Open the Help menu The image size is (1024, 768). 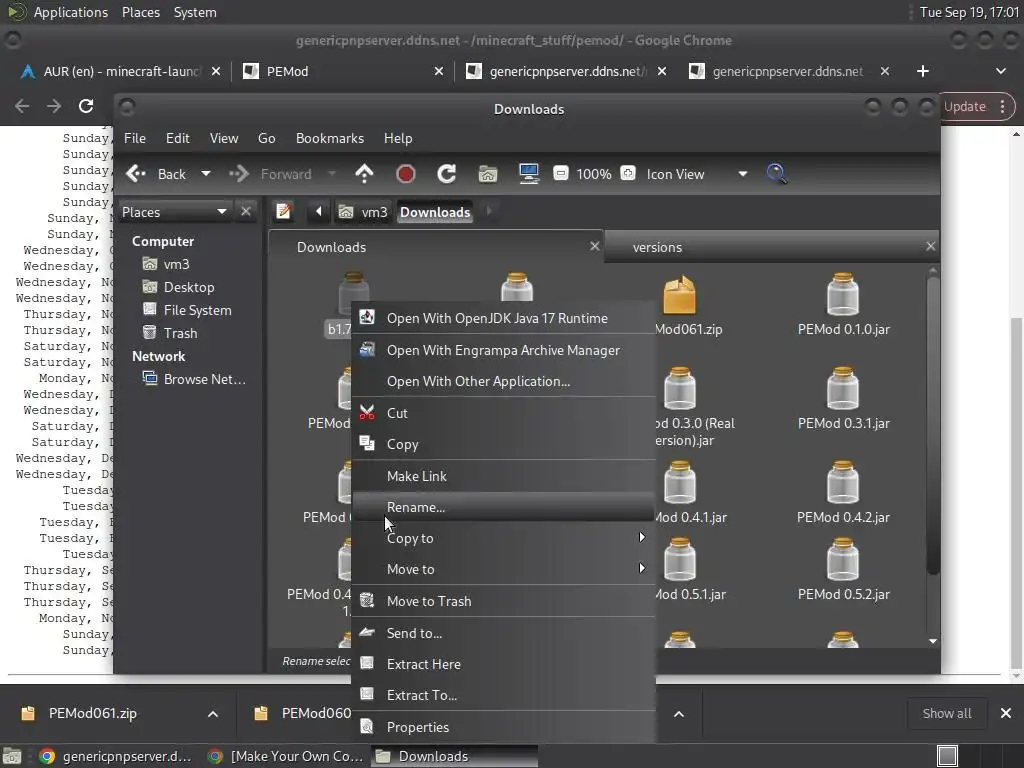pos(398,138)
